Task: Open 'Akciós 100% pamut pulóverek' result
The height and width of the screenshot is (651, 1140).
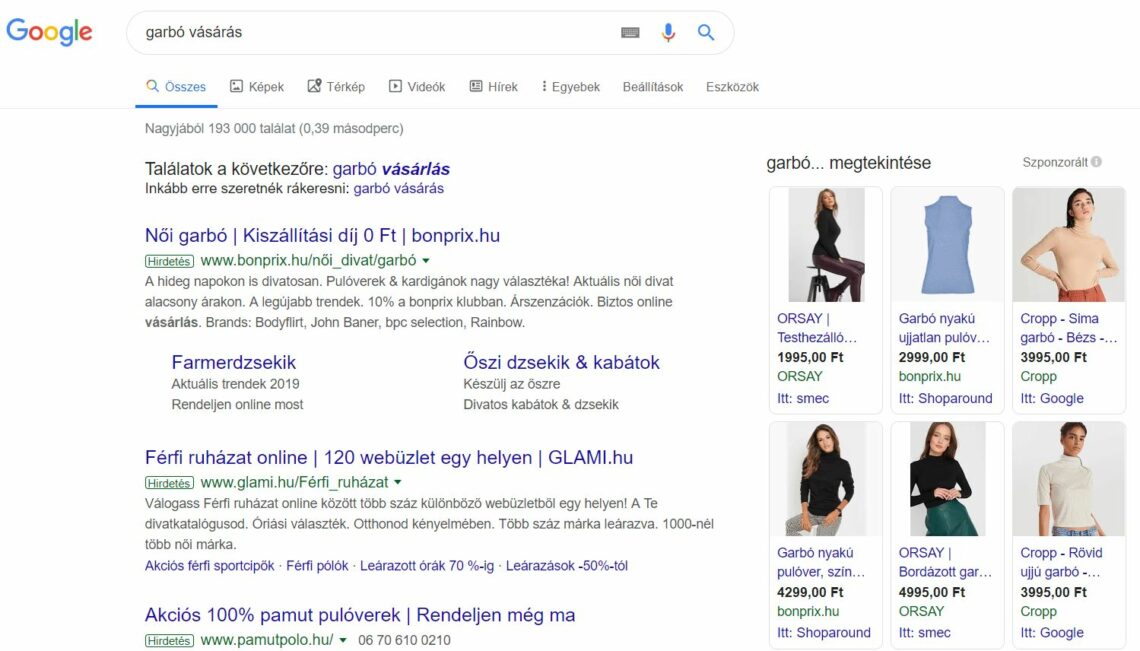Action: coord(360,615)
